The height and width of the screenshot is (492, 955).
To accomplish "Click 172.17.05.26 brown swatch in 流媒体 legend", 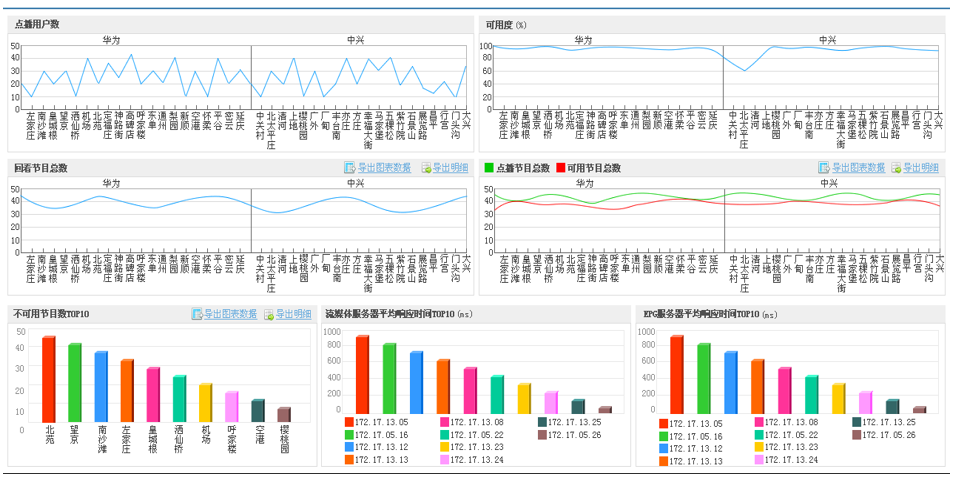I will [542, 435].
